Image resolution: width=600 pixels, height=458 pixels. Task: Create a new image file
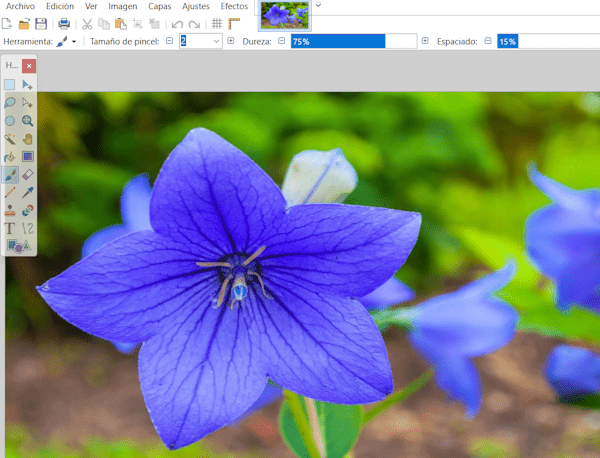(x=7, y=24)
